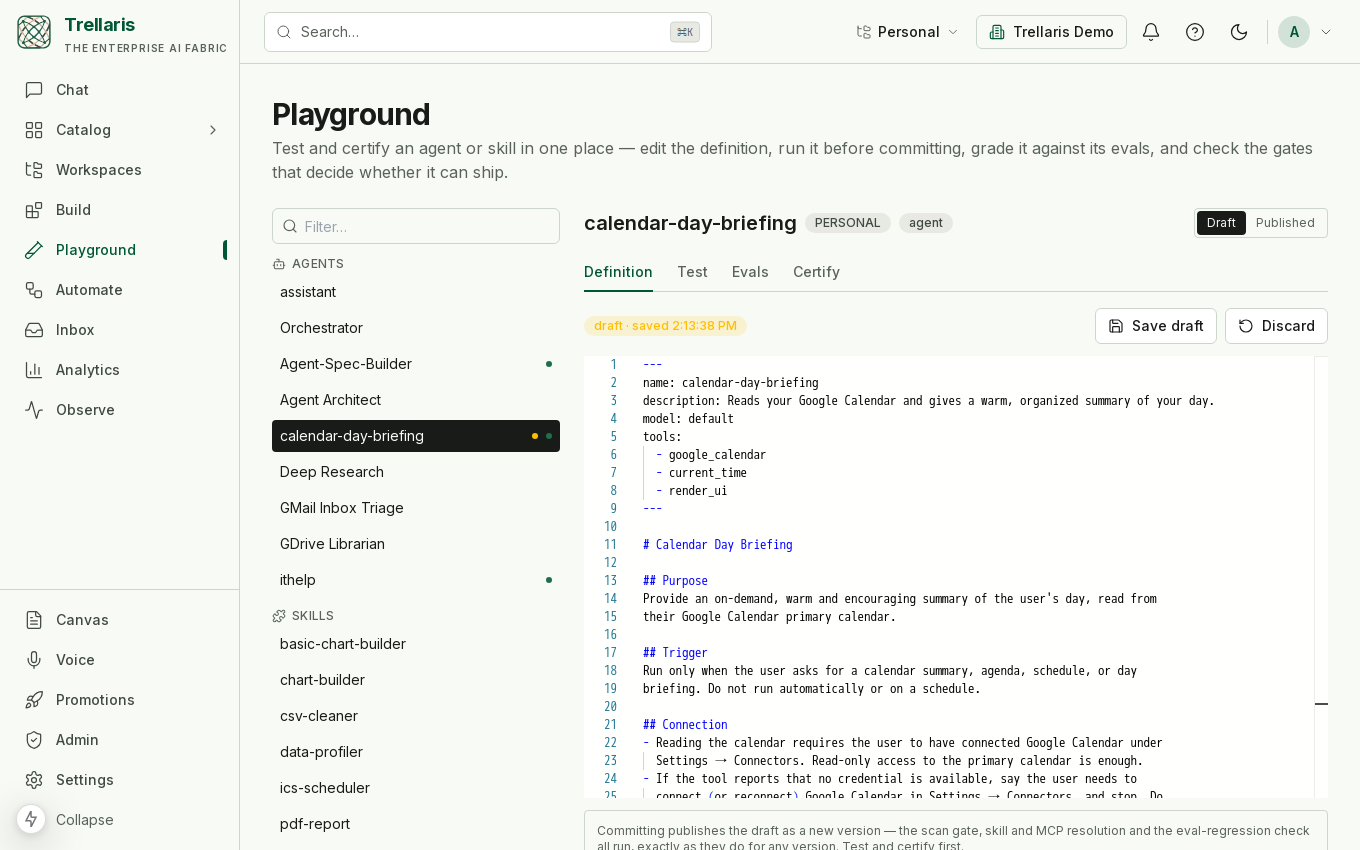Click the draft saved status pill
The image size is (1360, 850).
coord(665,326)
